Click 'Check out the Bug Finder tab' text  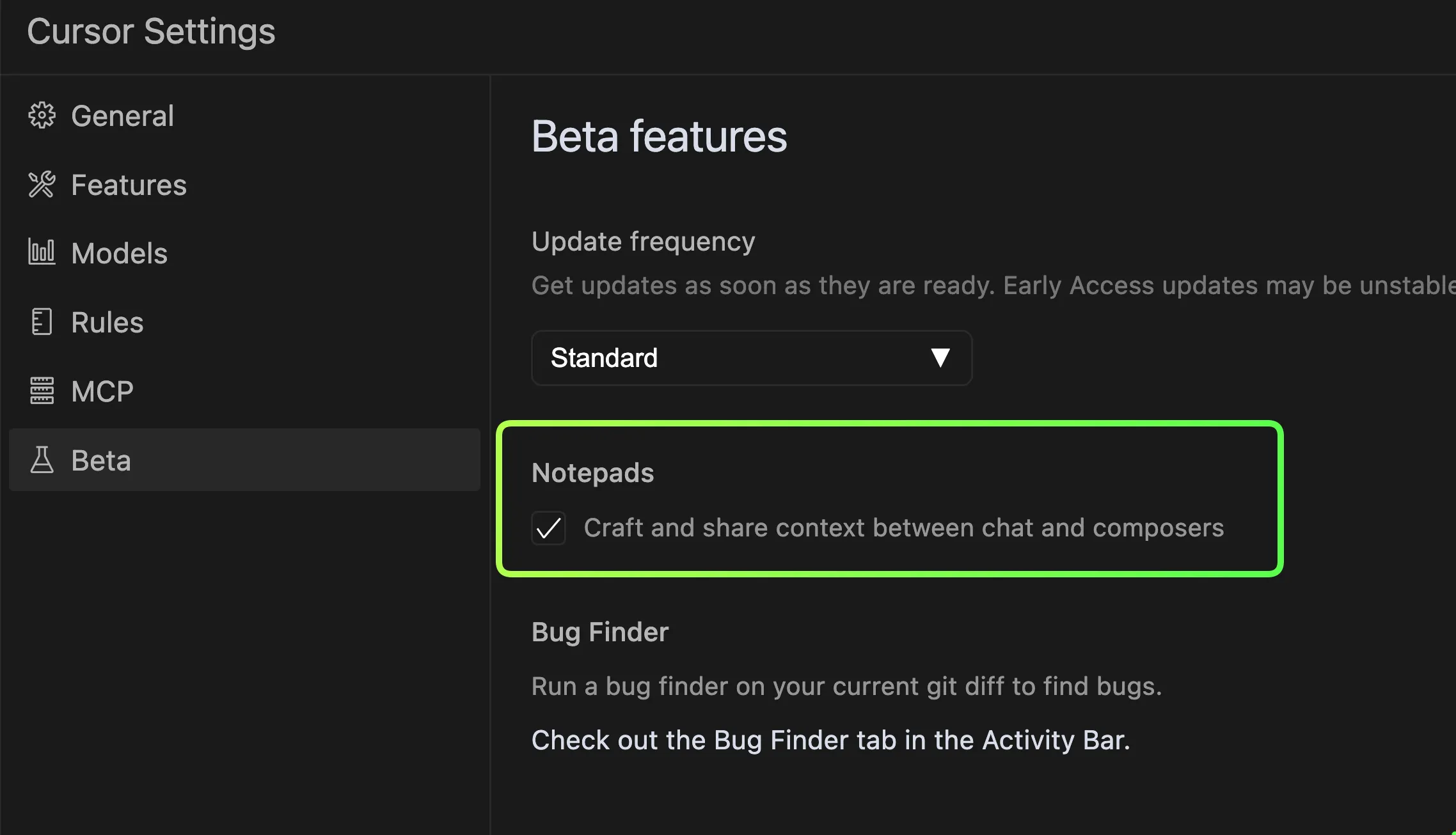point(831,740)
